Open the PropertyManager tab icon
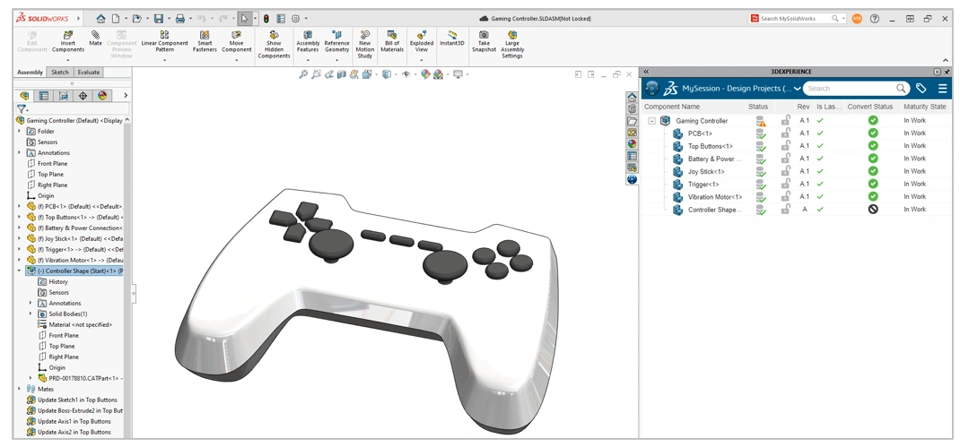This screenshot has height=447, width=960. (43, 96)
